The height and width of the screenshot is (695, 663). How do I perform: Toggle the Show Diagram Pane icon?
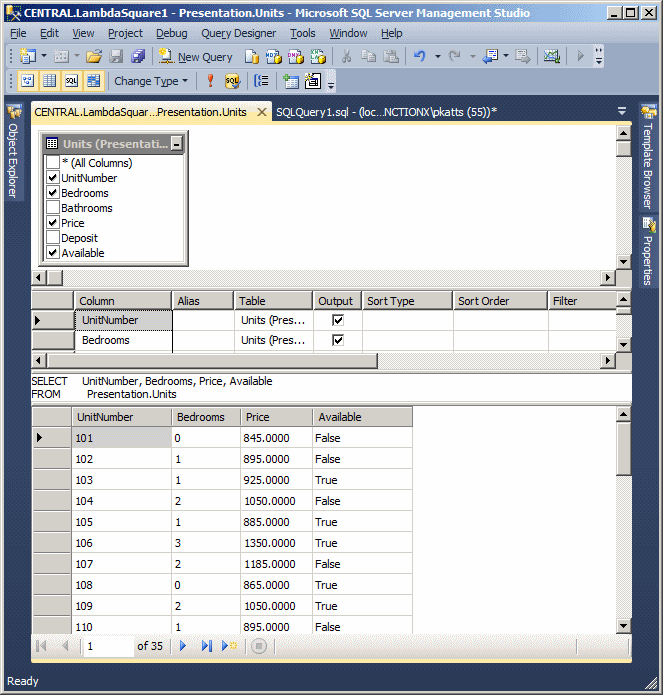point(27,81)
